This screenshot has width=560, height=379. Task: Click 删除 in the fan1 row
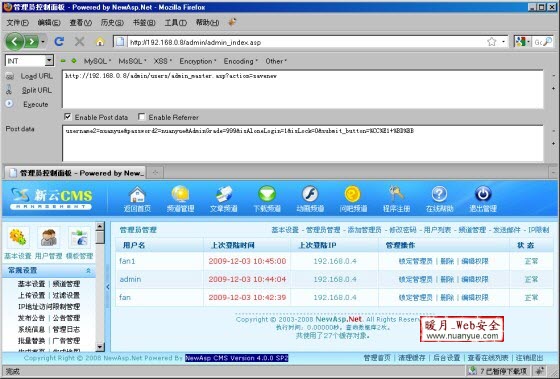447,261
